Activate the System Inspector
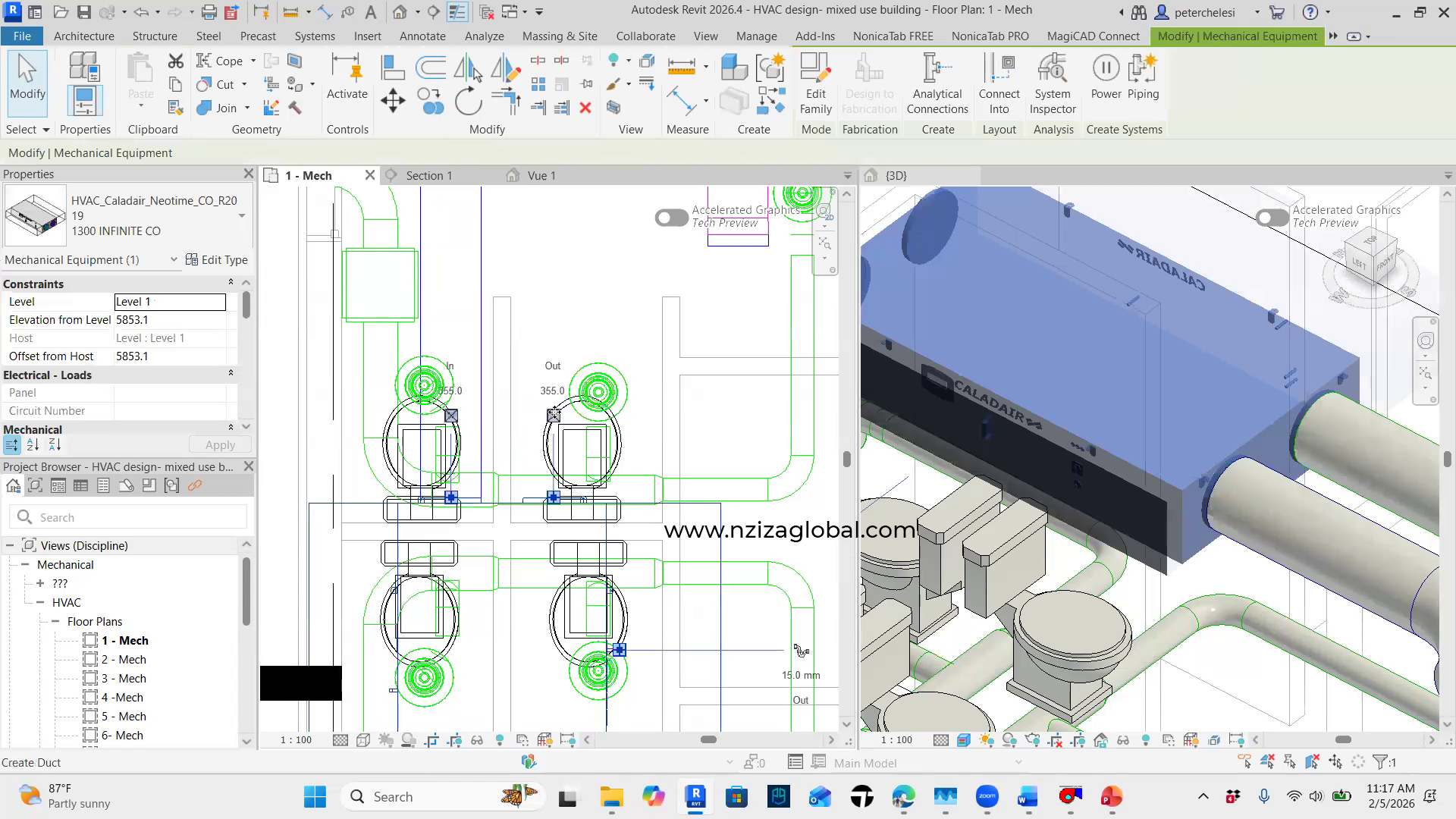1456x819 pixels. tap(1053, 83)
